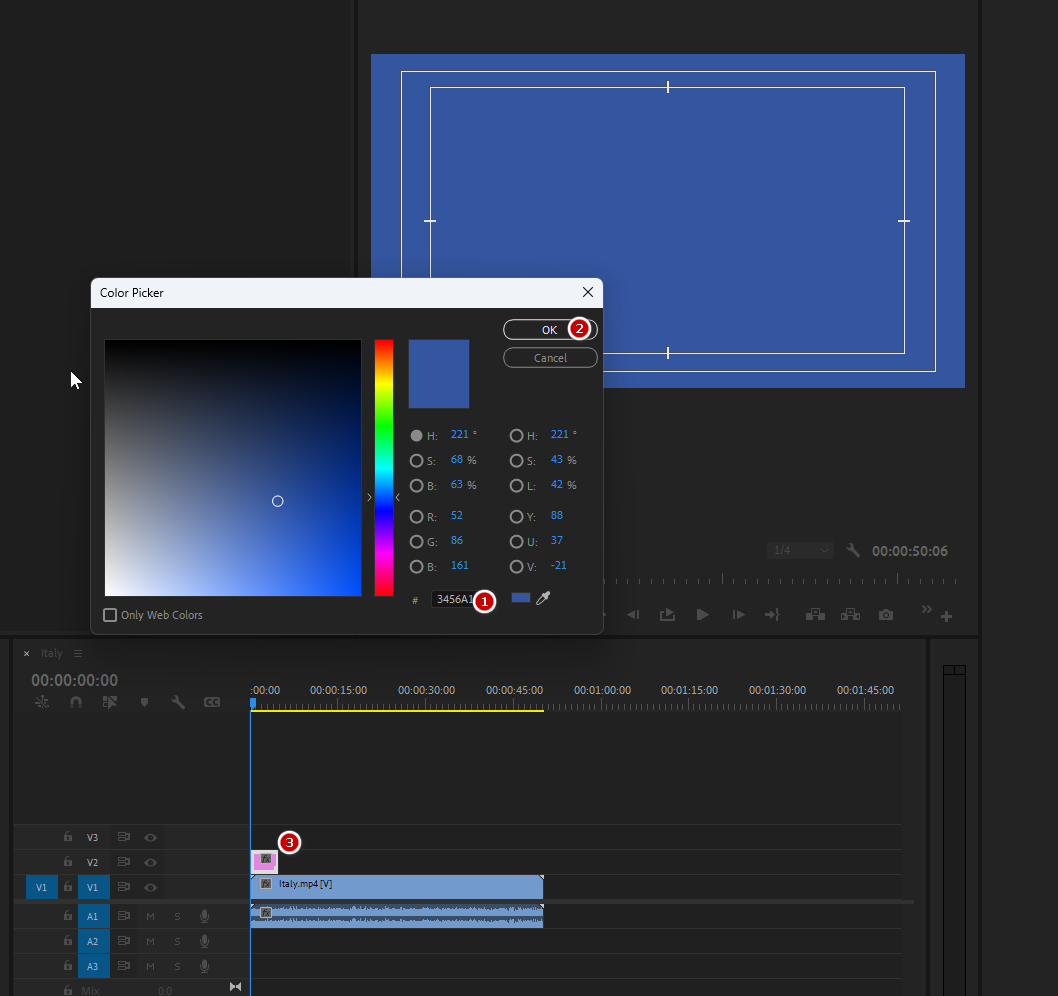Click the vertical rainbow hue slider

pos(384,467)
